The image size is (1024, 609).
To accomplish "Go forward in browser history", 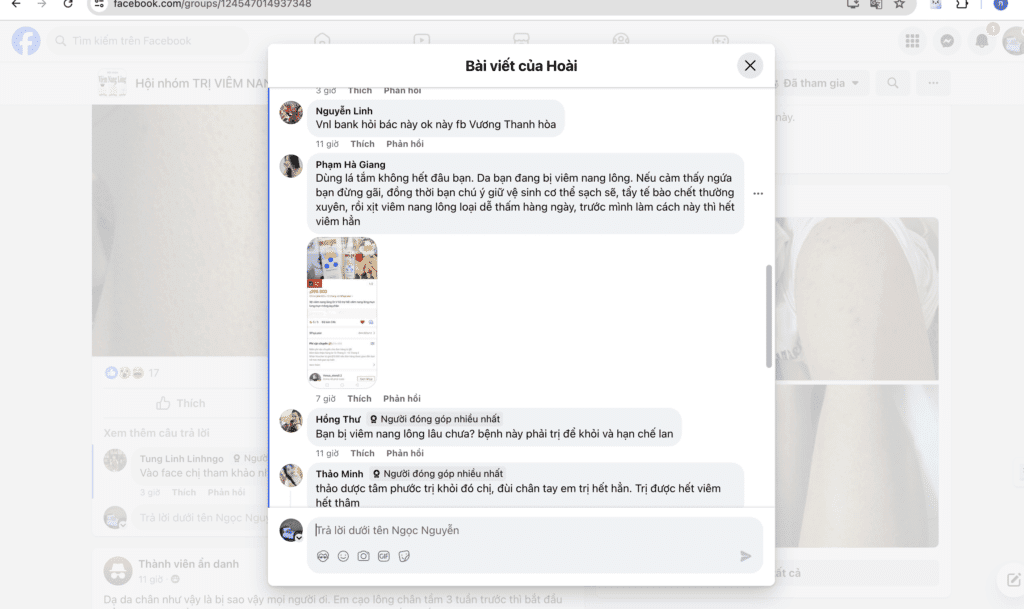I will click(x=42, y=5).
